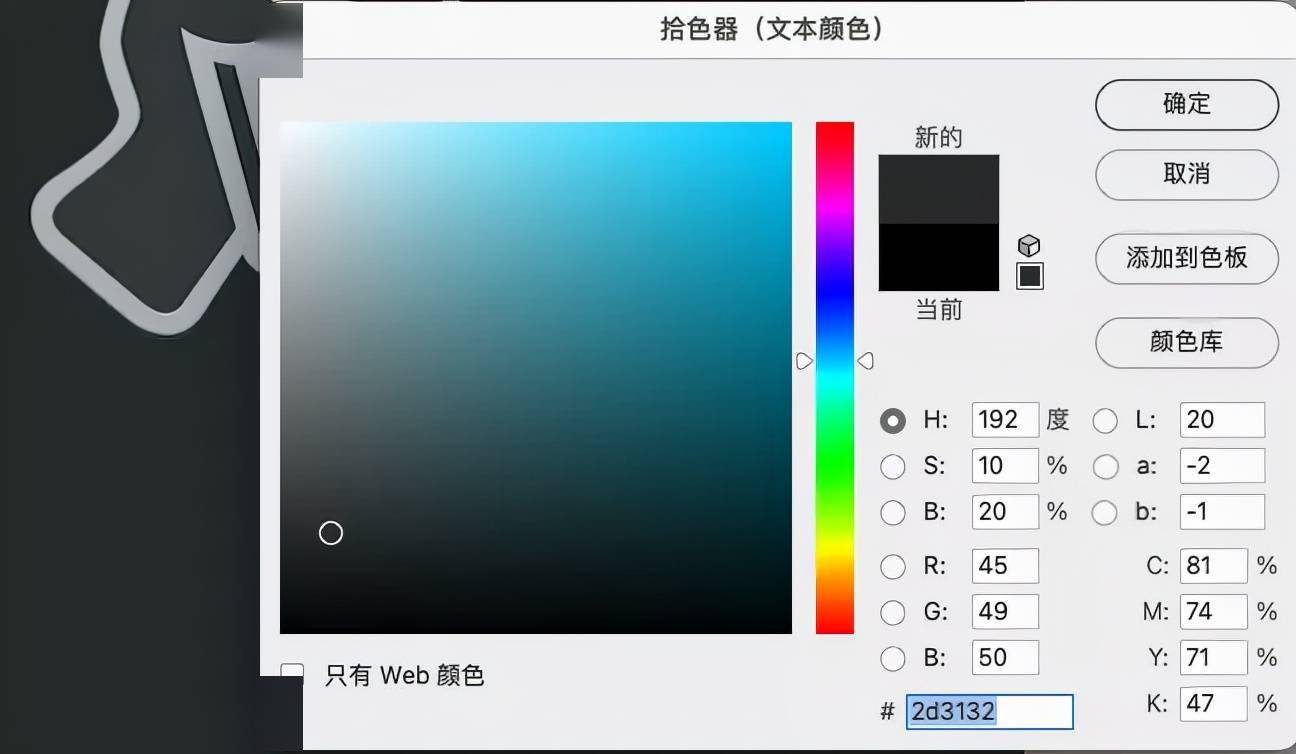The height and width of the screenshot is (754, 1296).
Task: Click the blue field showing 50
Action: click(x=1005, y=658)
